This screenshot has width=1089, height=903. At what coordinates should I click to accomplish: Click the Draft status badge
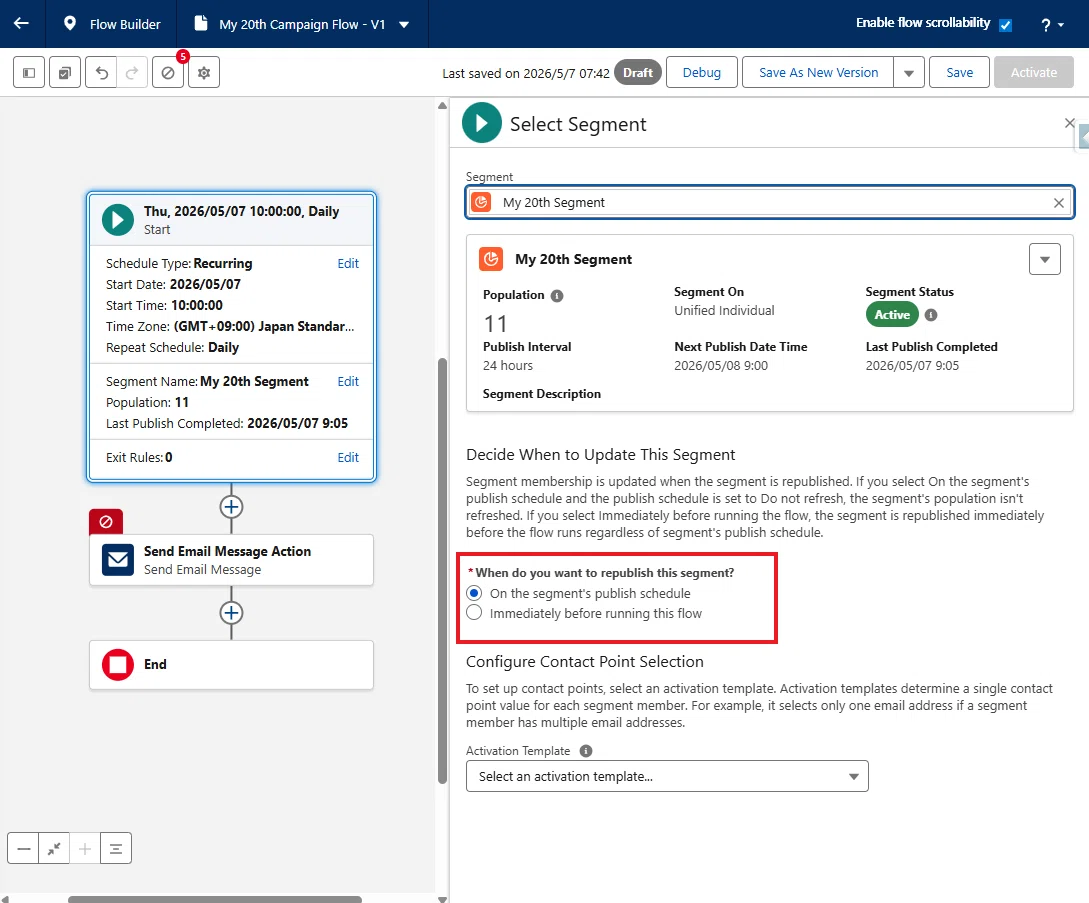click(x=638, y=72)
